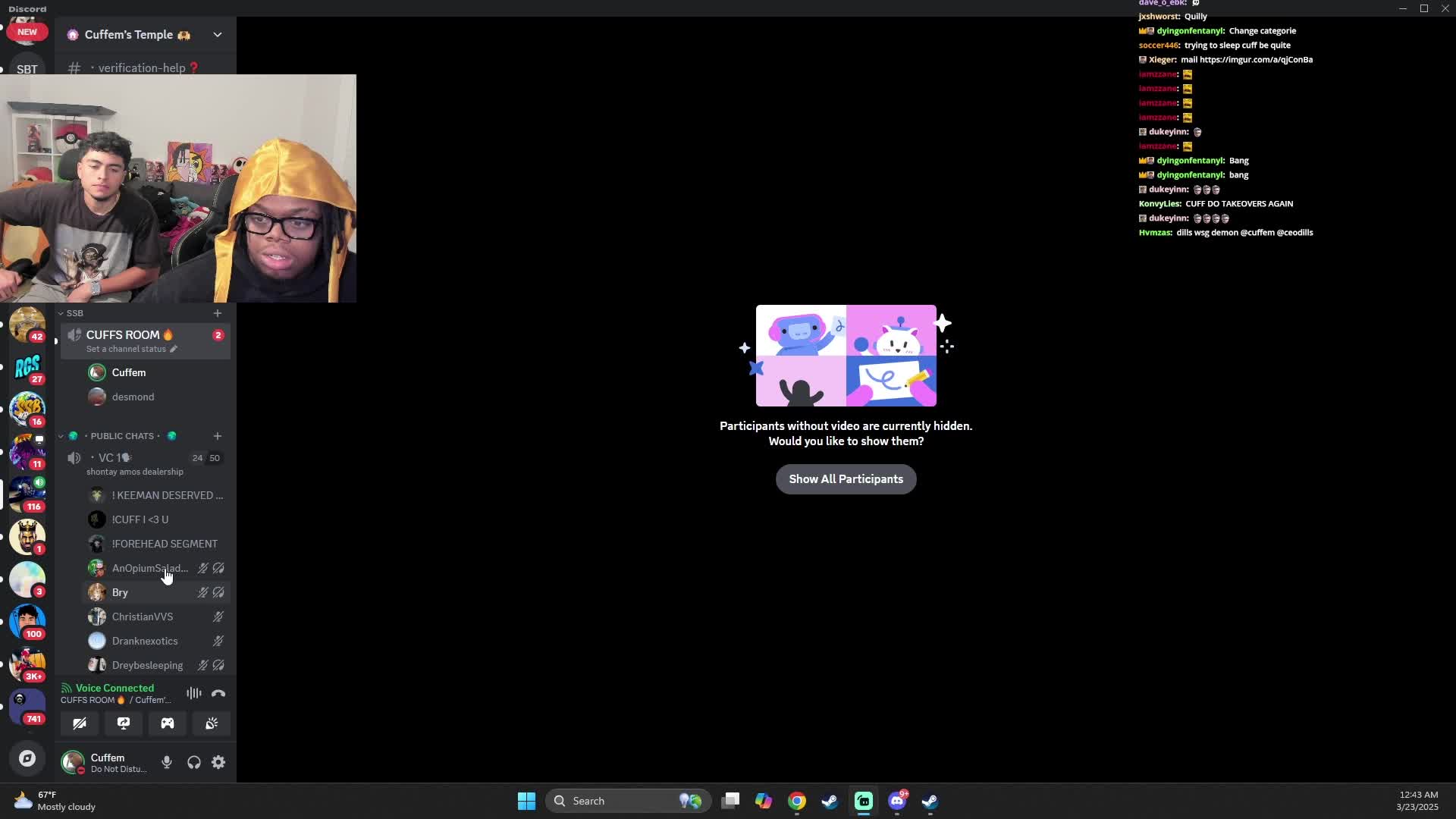1456x819 pixels.
Task: Turn on camera toggle button
Action: [x=80, y=723]
